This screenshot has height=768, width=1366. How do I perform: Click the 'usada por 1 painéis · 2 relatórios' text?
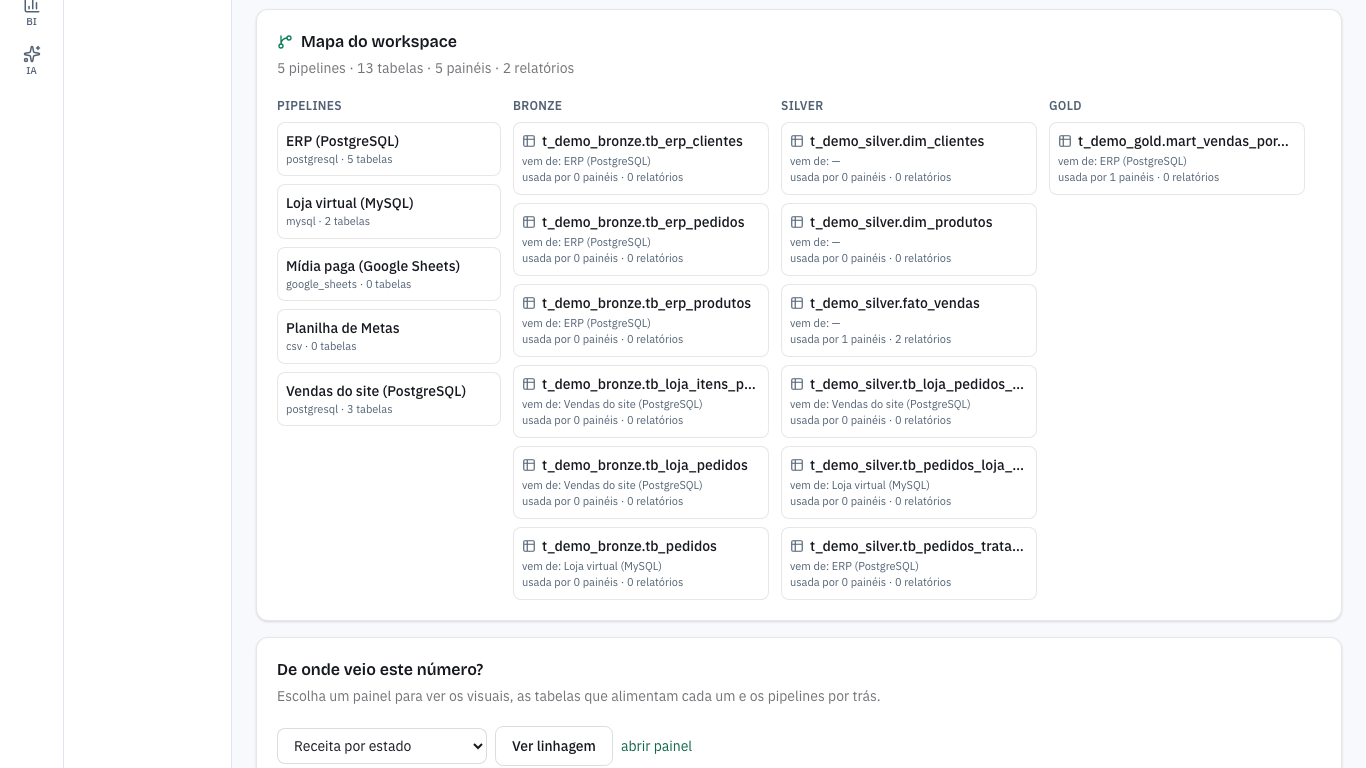(870, 340)
